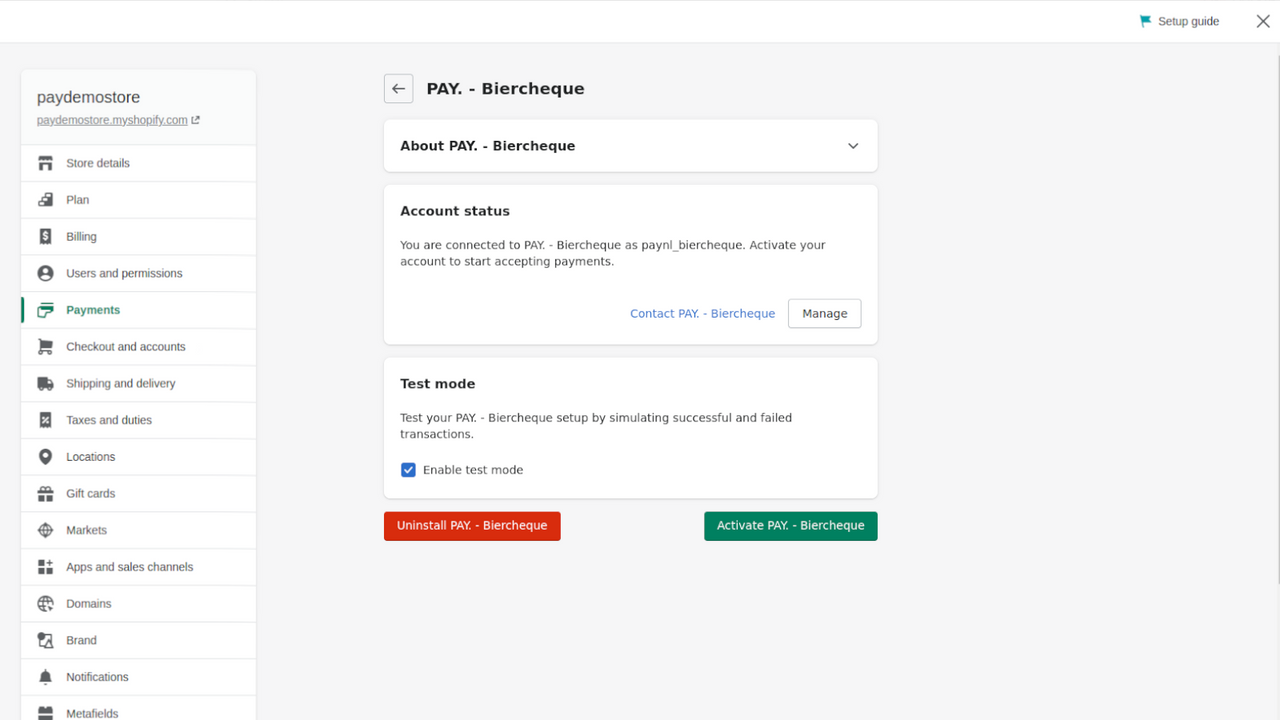Viewport: 1280px width, 720px height.
Task: Open Users and permissions
Action: coord(138,273)
